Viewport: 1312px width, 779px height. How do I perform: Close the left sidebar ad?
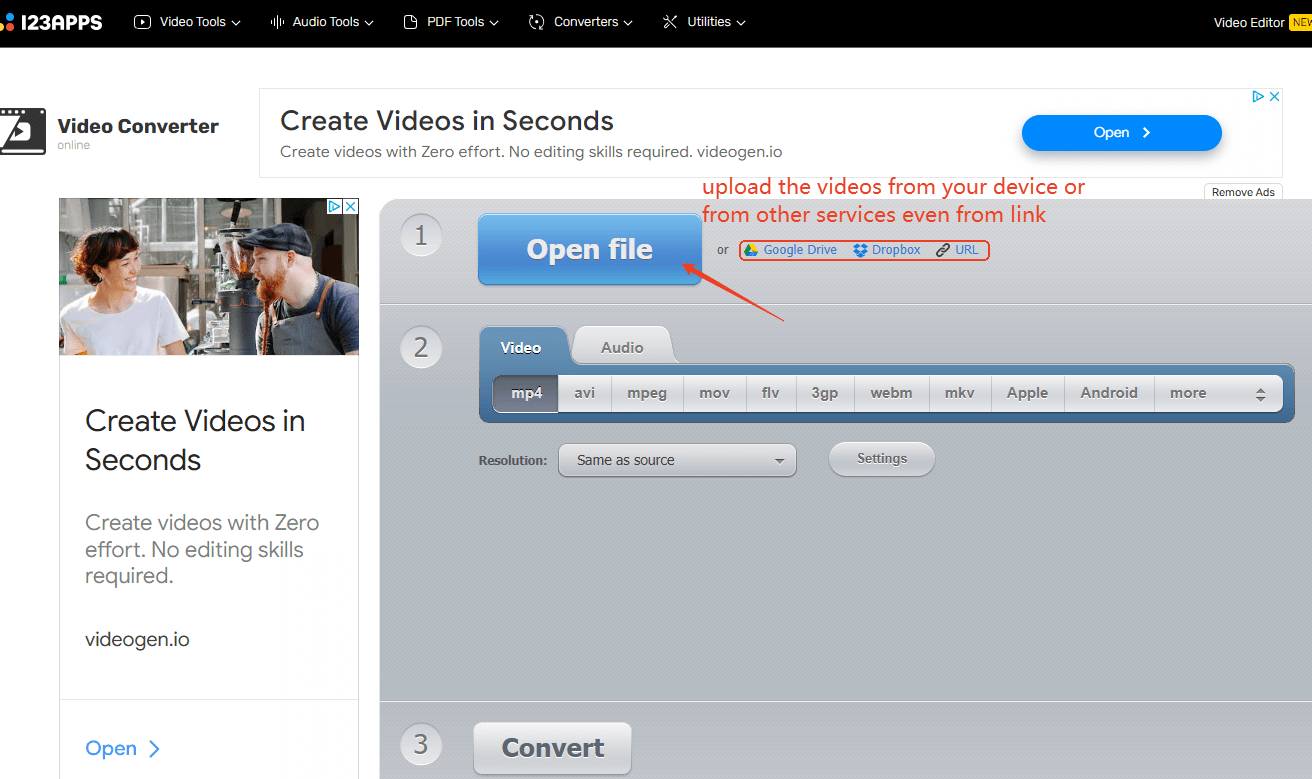point(350,206)
